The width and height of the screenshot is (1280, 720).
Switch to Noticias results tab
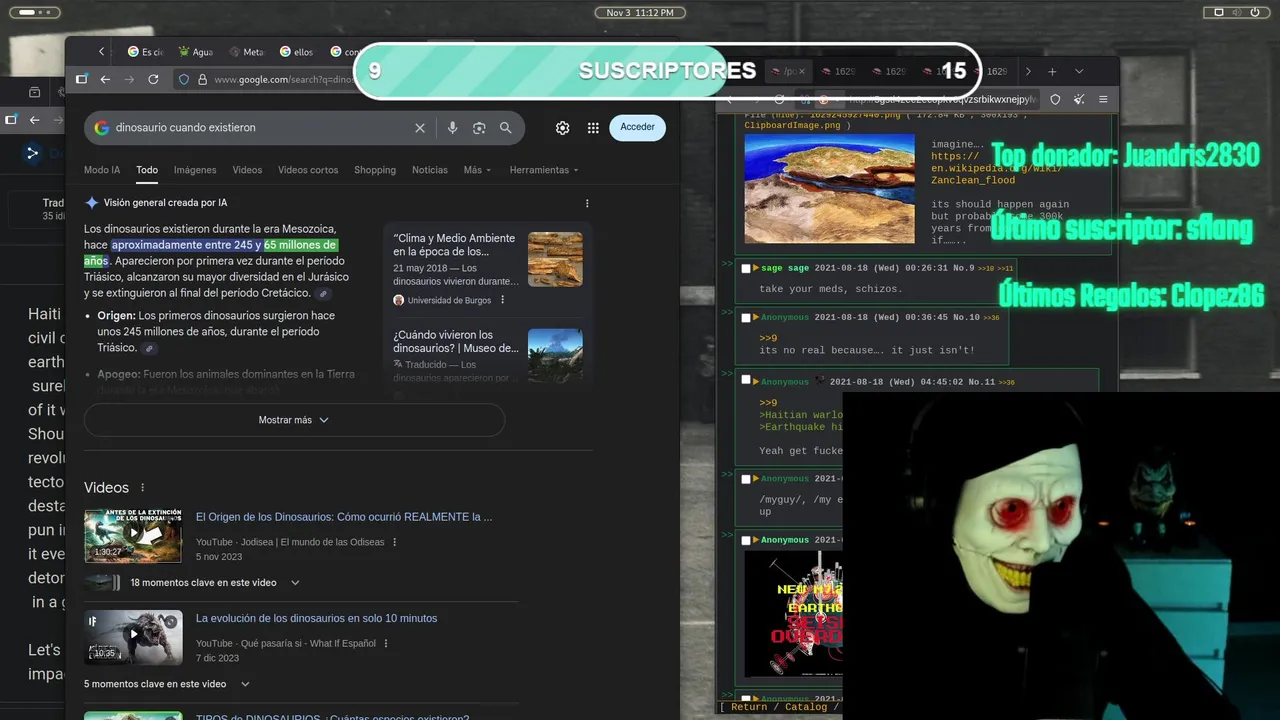430,170
